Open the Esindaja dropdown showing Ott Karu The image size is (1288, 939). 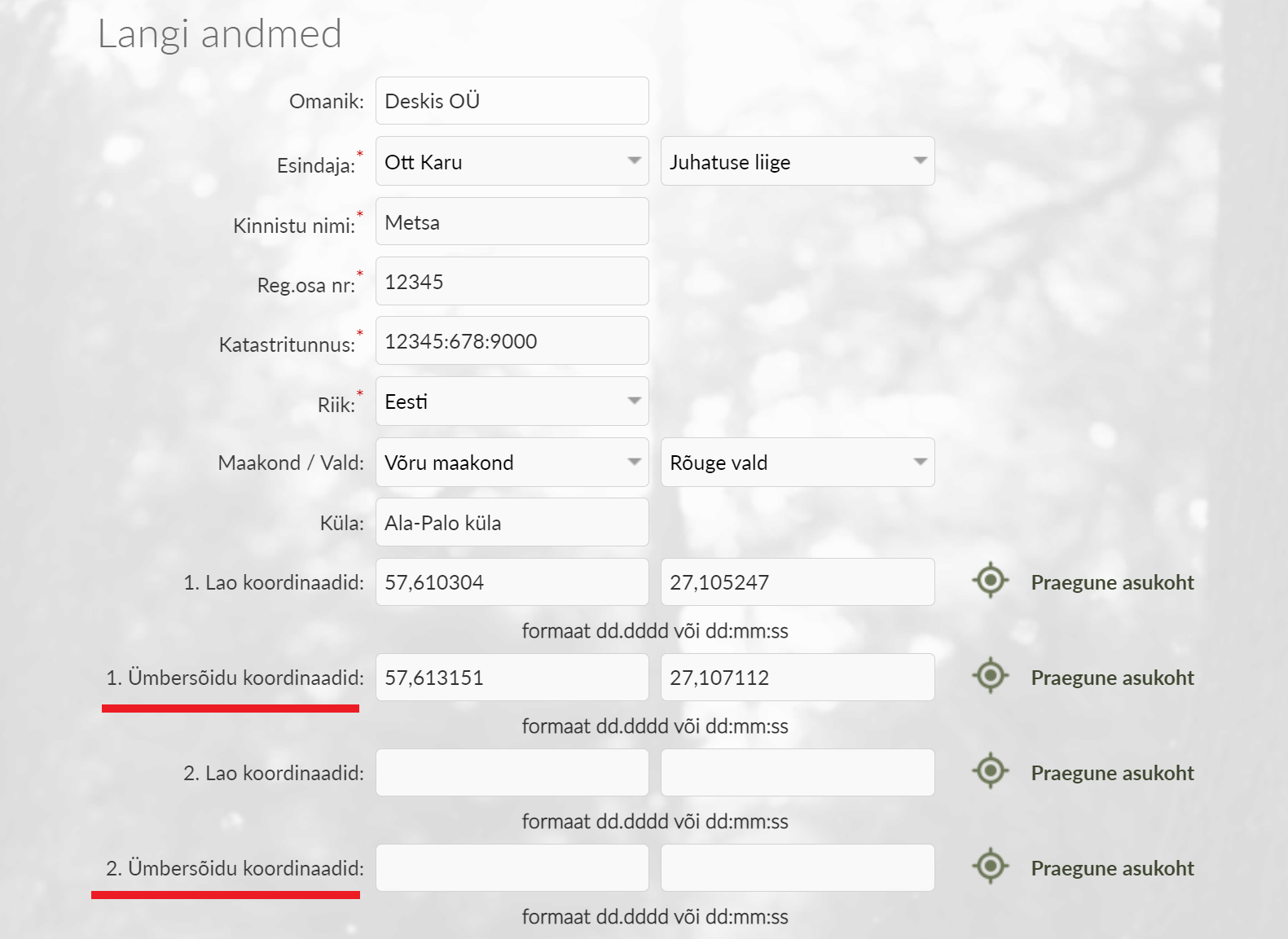(512, 161)
